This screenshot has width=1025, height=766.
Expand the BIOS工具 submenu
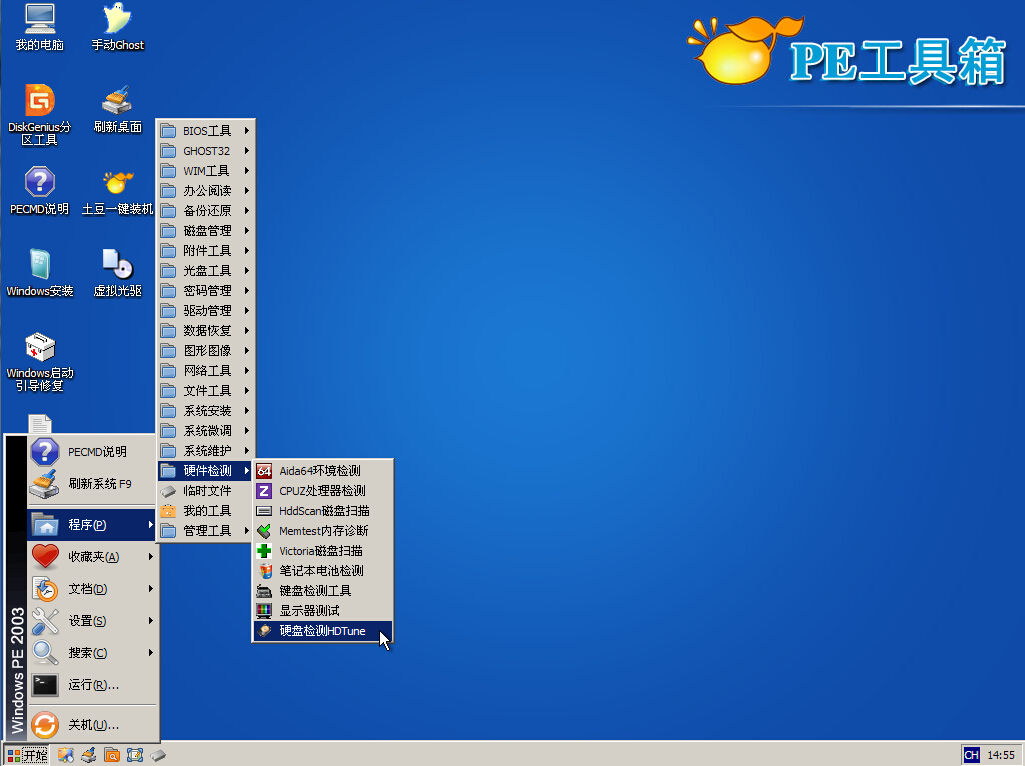click(x=205, y=131)
